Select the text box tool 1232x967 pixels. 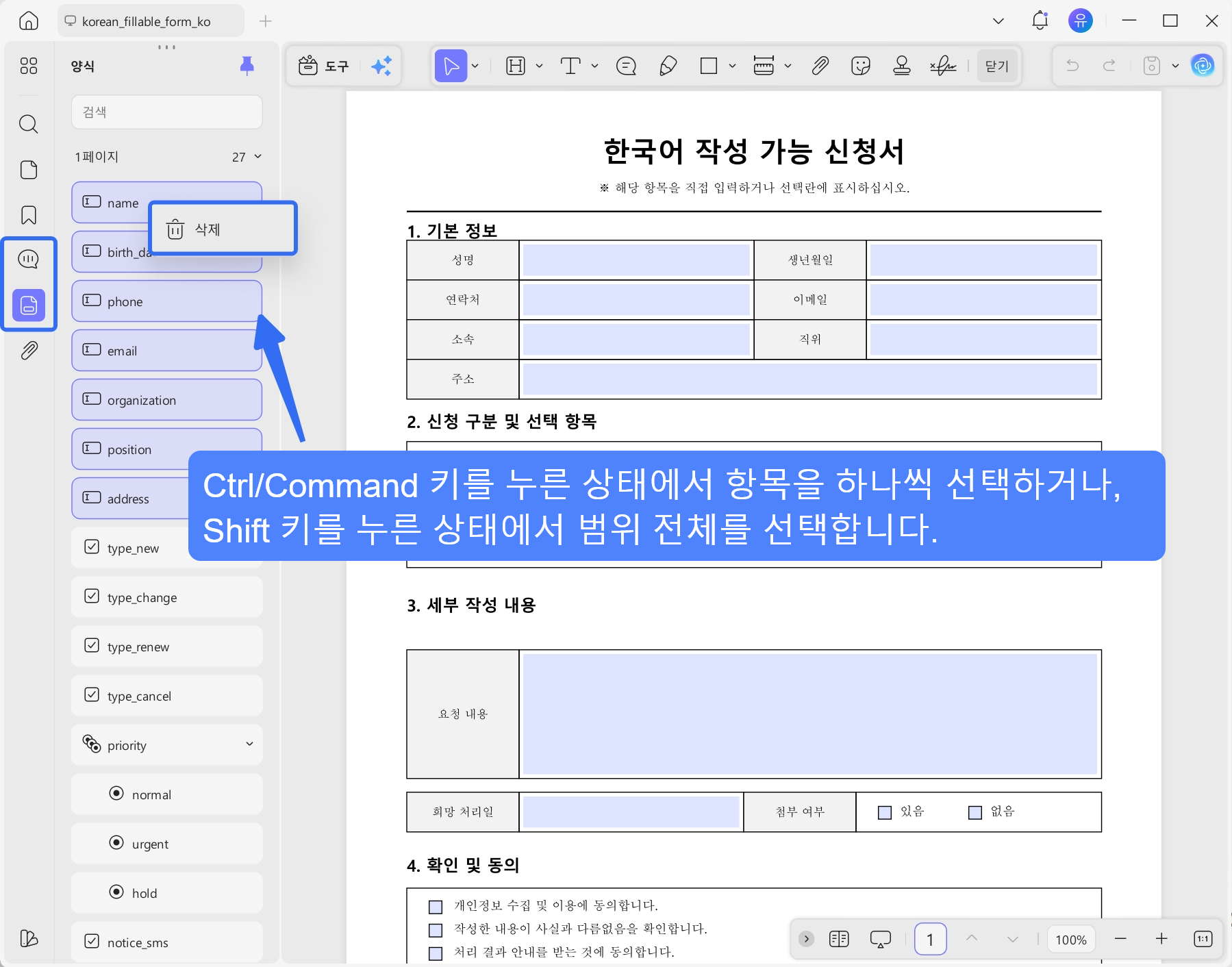click(570, 66)
